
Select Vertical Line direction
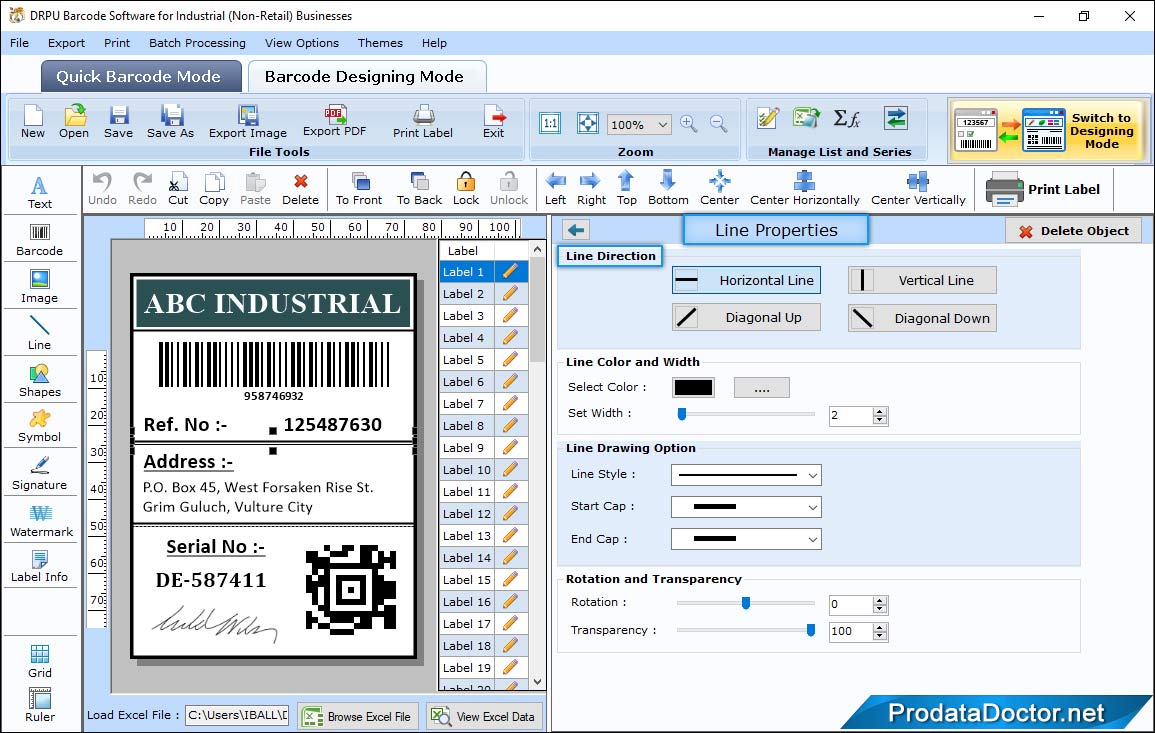point(921,281)
